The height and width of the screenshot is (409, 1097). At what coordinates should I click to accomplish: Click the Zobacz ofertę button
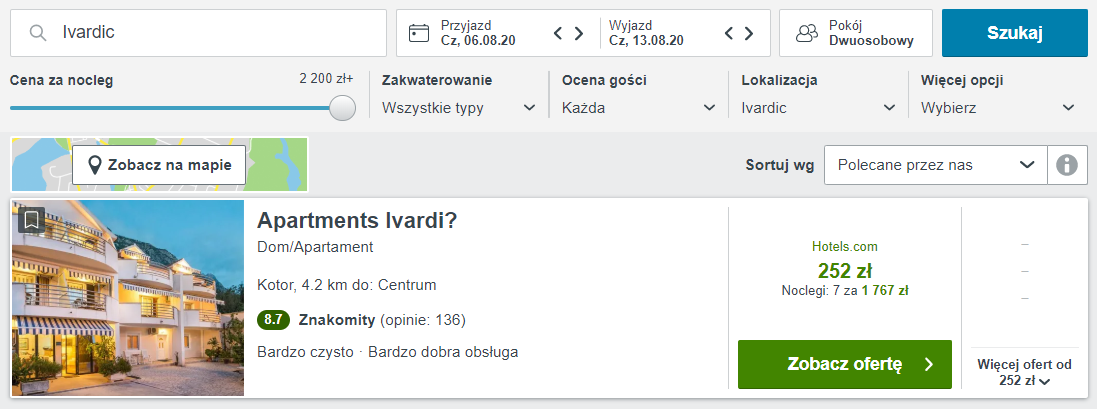[x=843, y=364]
